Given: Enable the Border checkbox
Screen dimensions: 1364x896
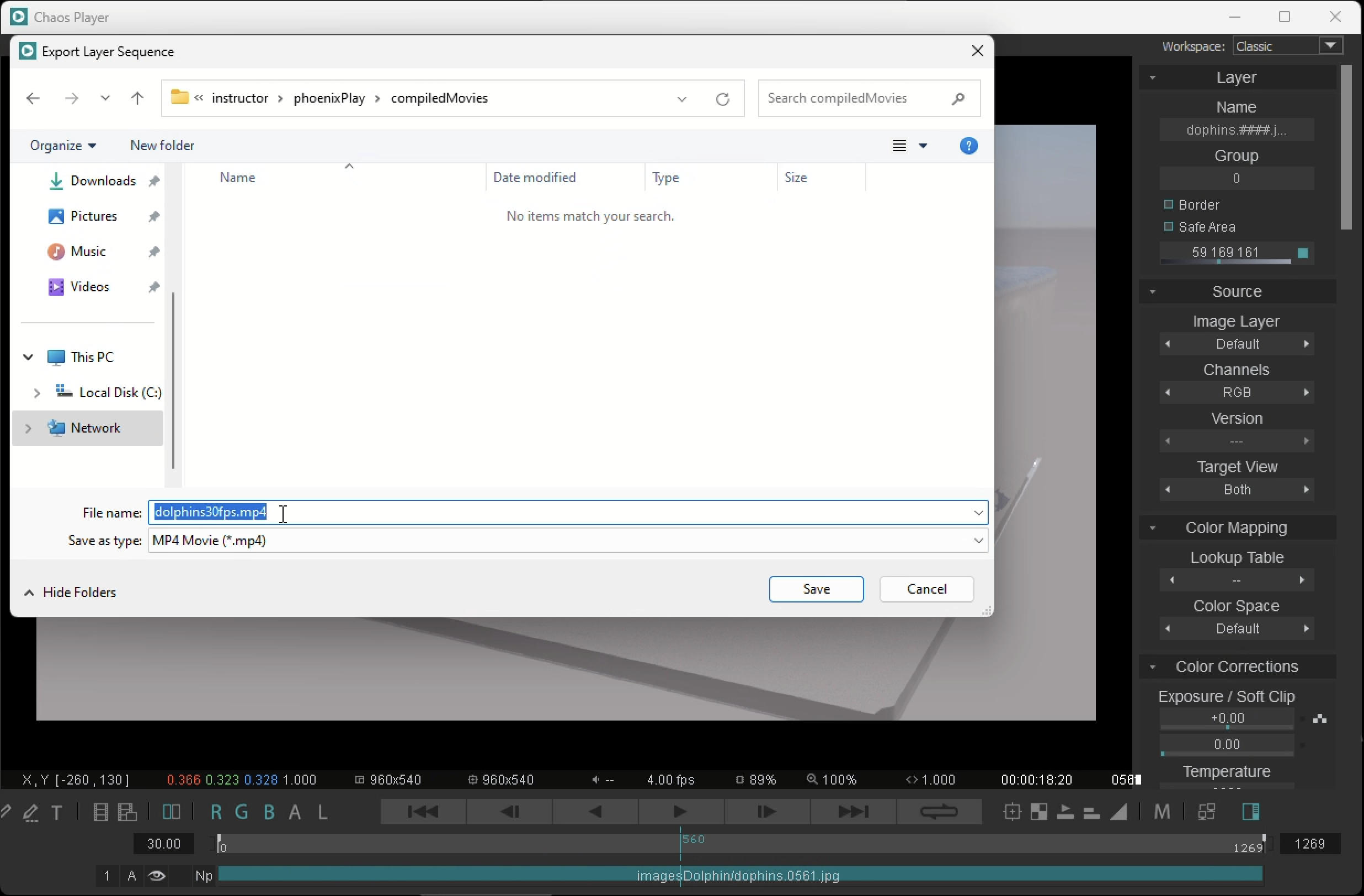Looking at the screenshot, I should coord(1169,205).
